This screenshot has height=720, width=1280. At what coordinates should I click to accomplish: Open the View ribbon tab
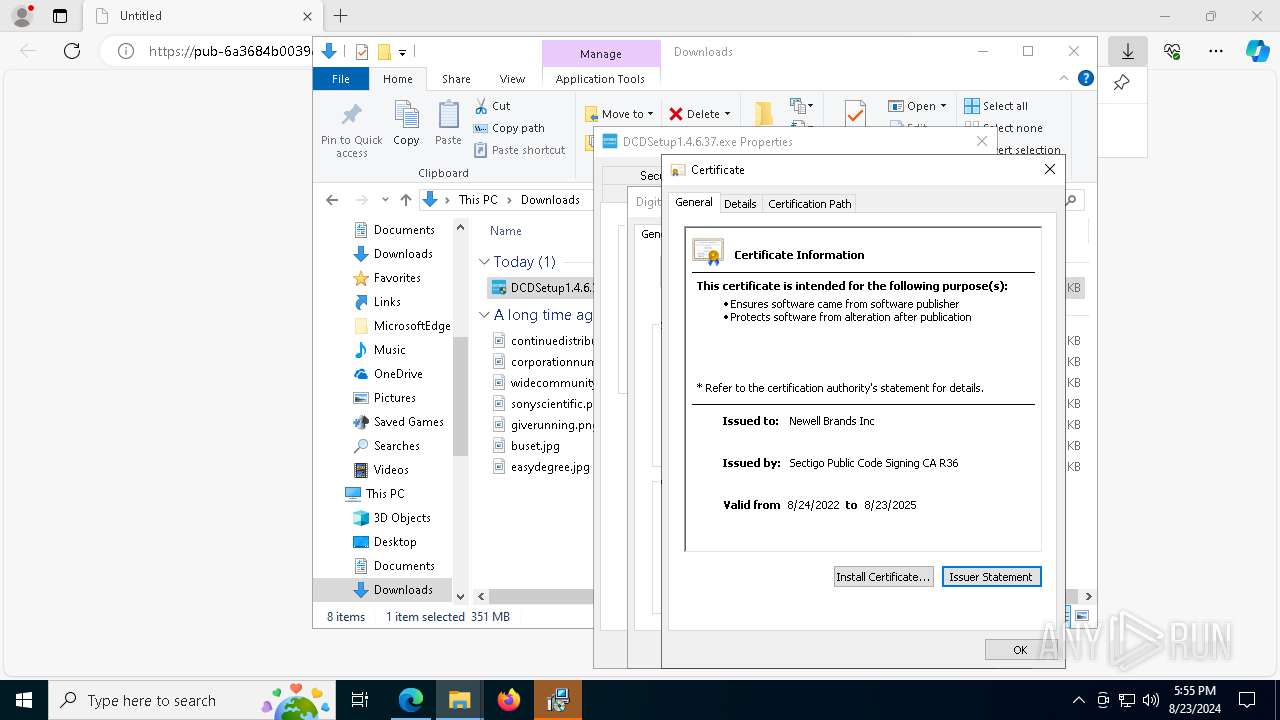pos(512,79)
